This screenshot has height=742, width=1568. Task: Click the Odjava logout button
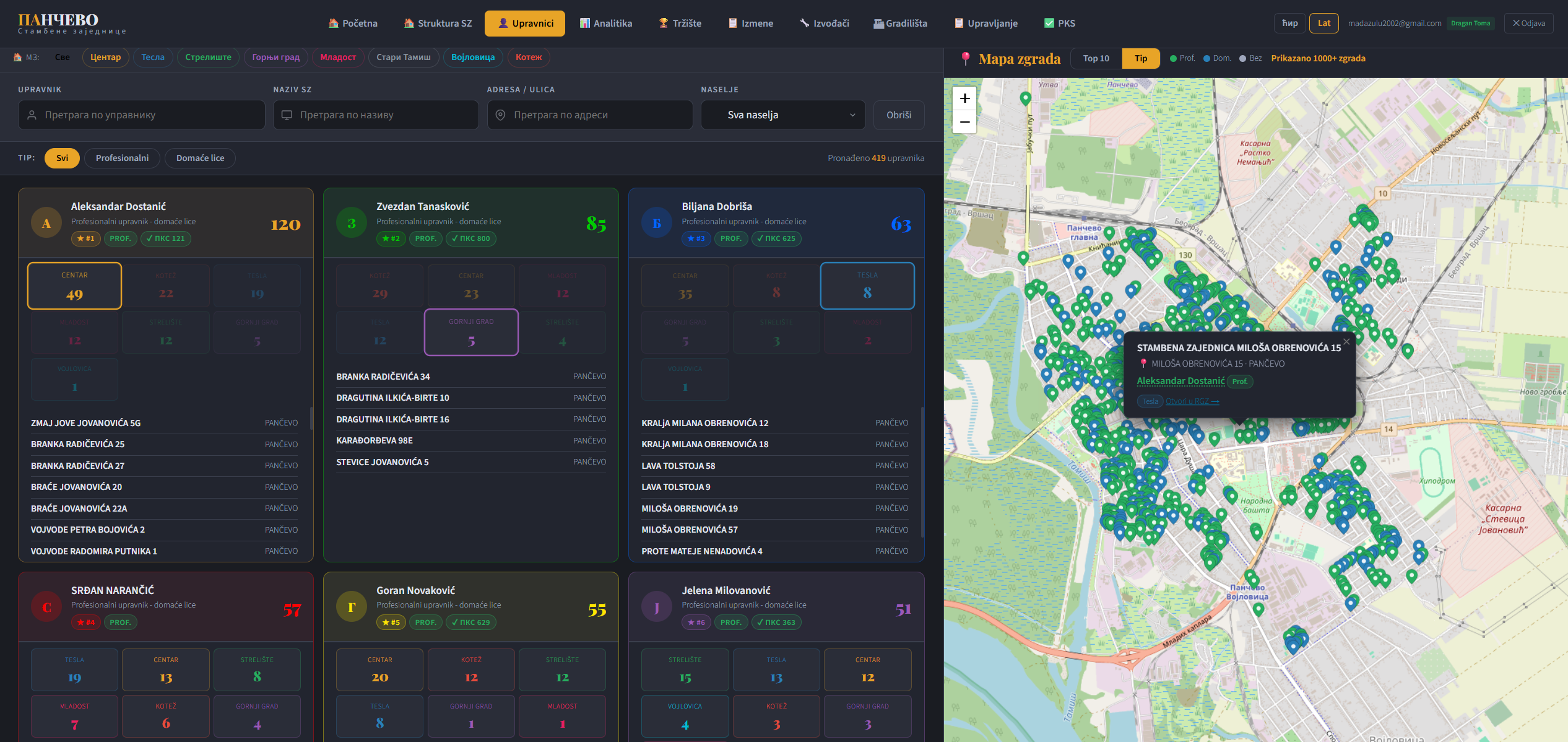[x=1528, y=24]
